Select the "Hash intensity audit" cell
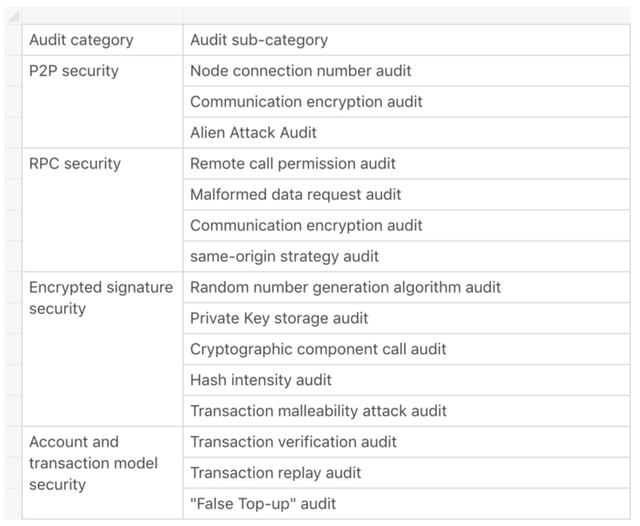The image size is (640, 526). (x=407, y=380)
